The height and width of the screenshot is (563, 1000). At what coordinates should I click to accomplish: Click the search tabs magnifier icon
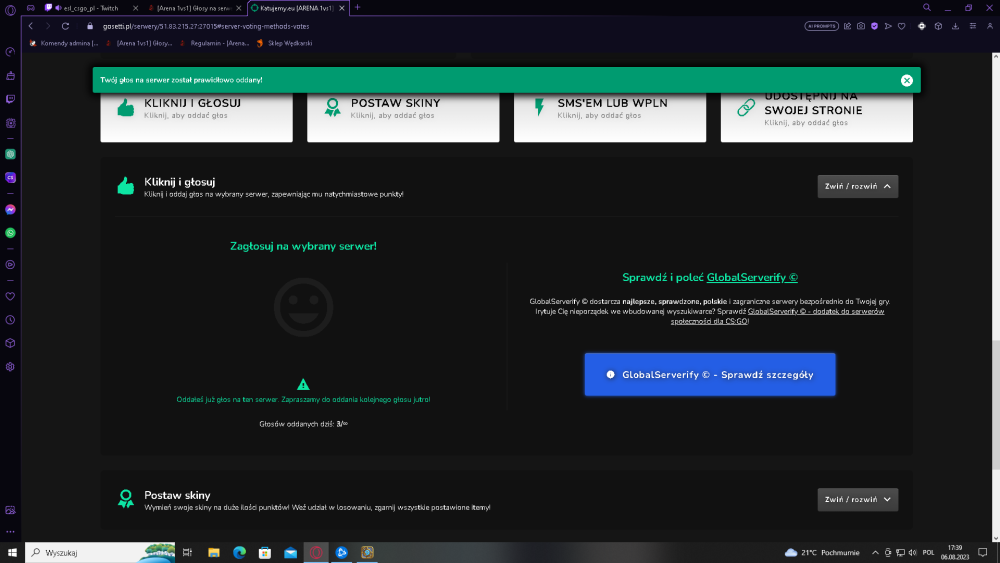coord(927,8)
